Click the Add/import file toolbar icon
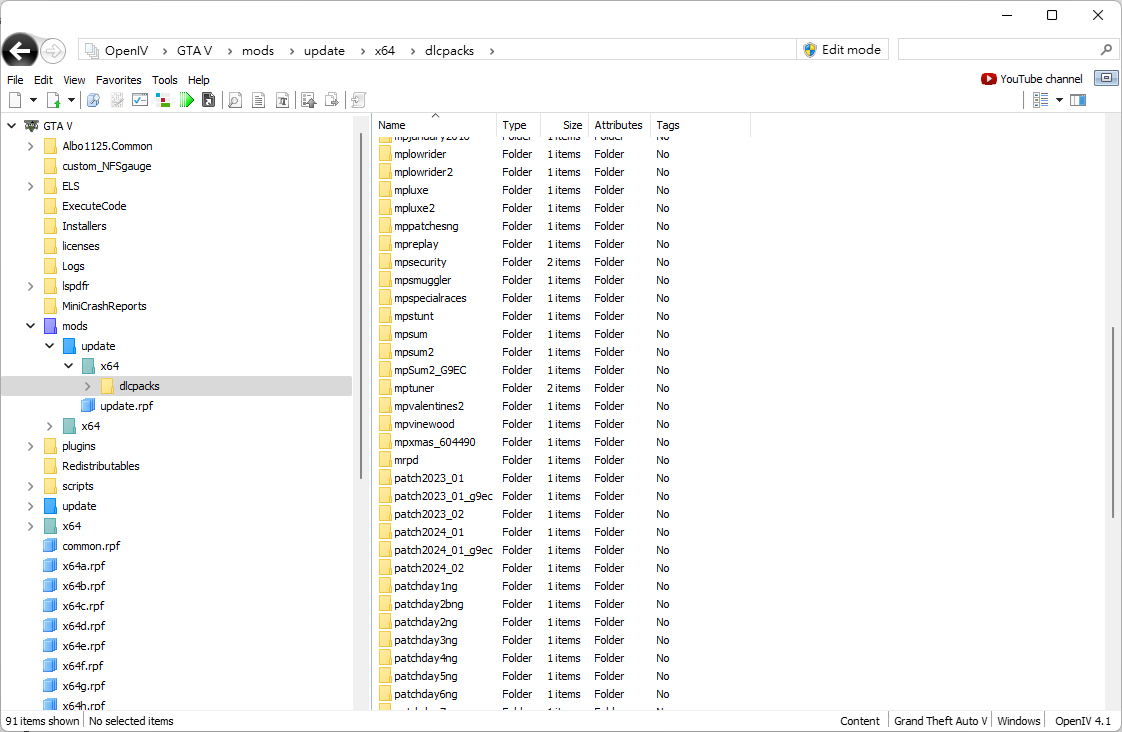 (54, 100)
